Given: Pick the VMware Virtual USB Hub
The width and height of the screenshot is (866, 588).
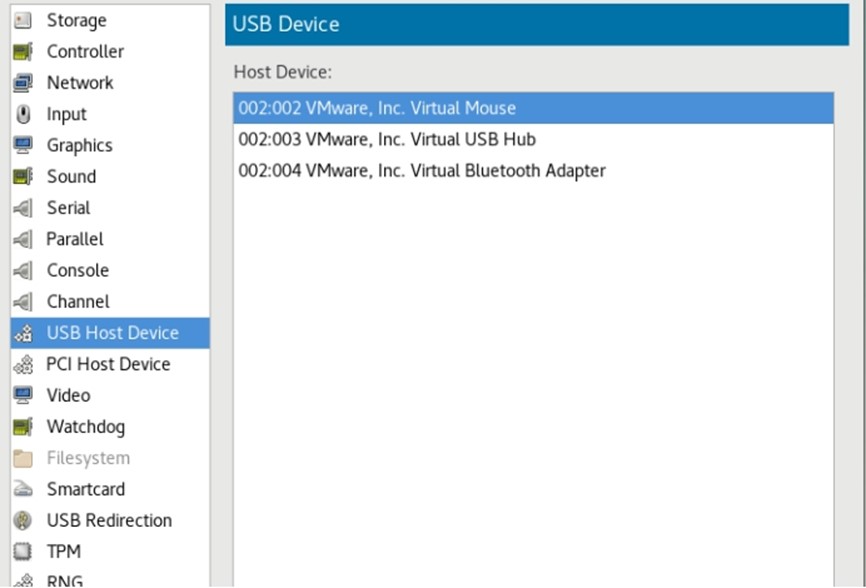Looking at the screenshot, I should pos(387,139).
